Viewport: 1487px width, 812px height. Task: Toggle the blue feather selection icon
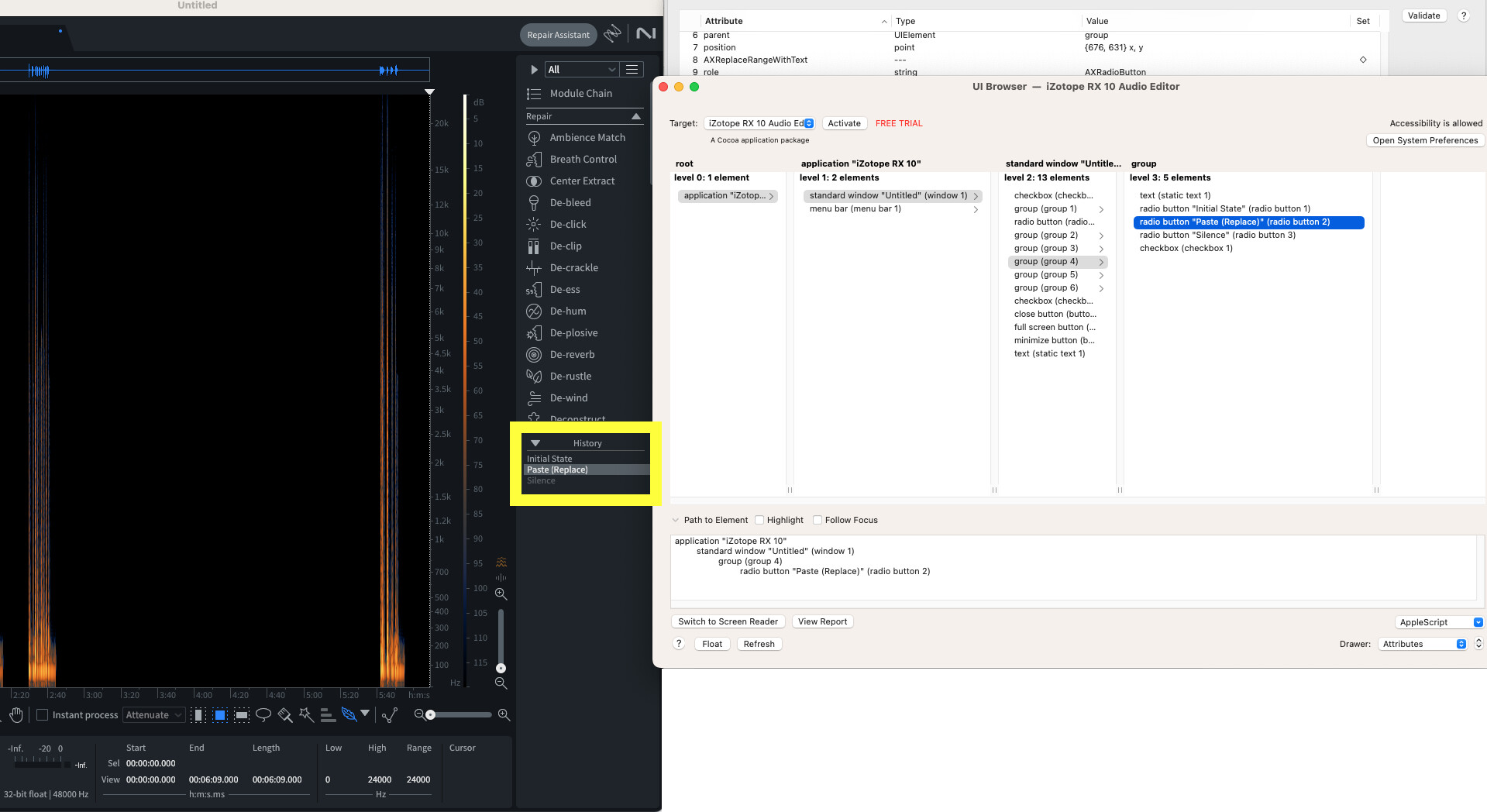click(x=349, y=714)
